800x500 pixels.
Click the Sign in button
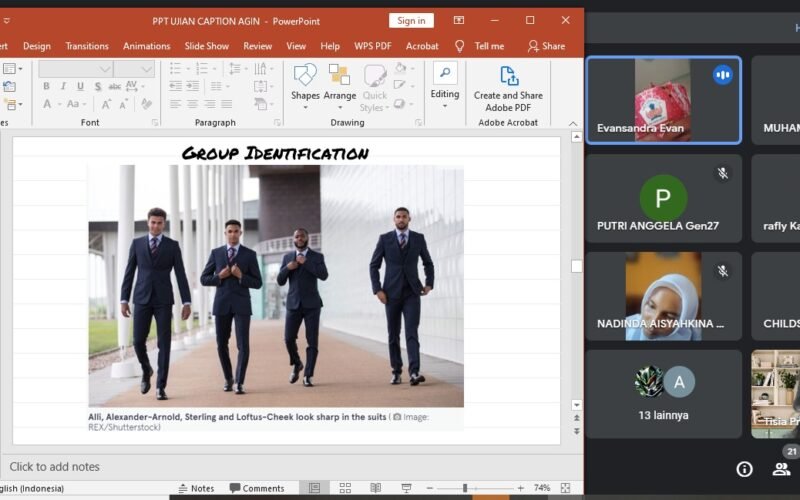point(411,20)
